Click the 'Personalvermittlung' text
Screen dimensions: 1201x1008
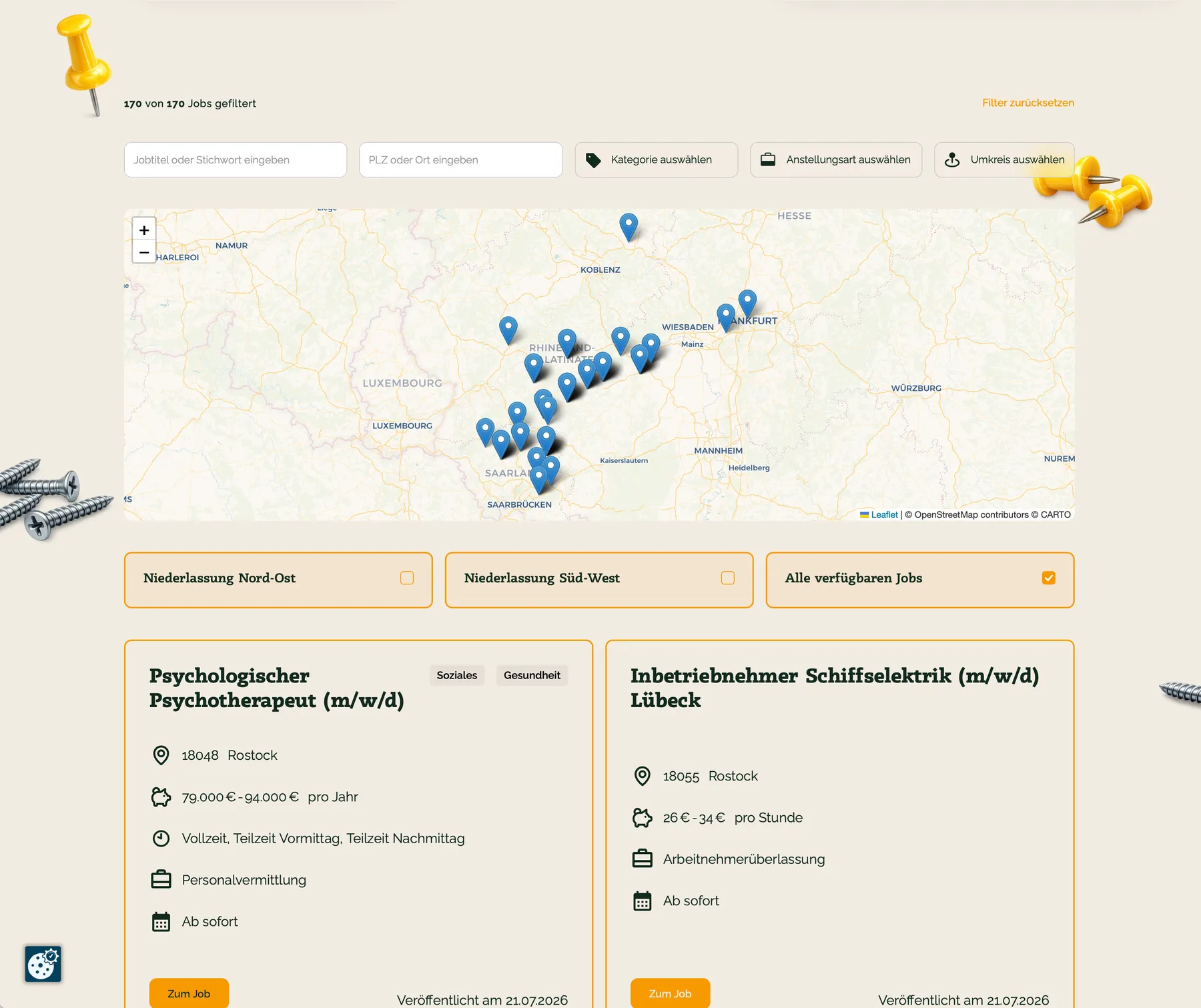pyautogui.click(x=244, y=880)
